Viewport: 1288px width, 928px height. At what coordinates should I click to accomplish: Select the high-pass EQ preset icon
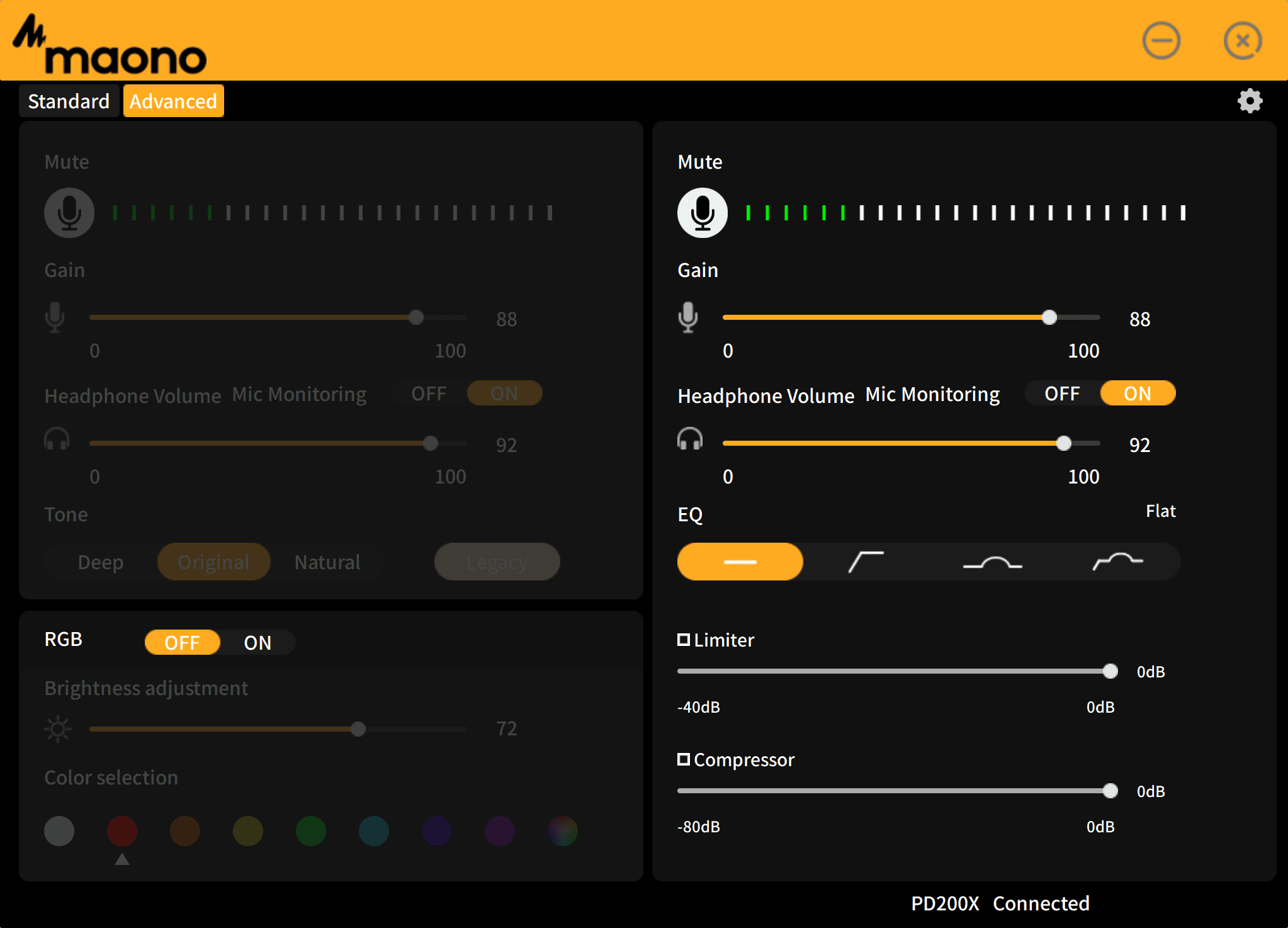866,562
